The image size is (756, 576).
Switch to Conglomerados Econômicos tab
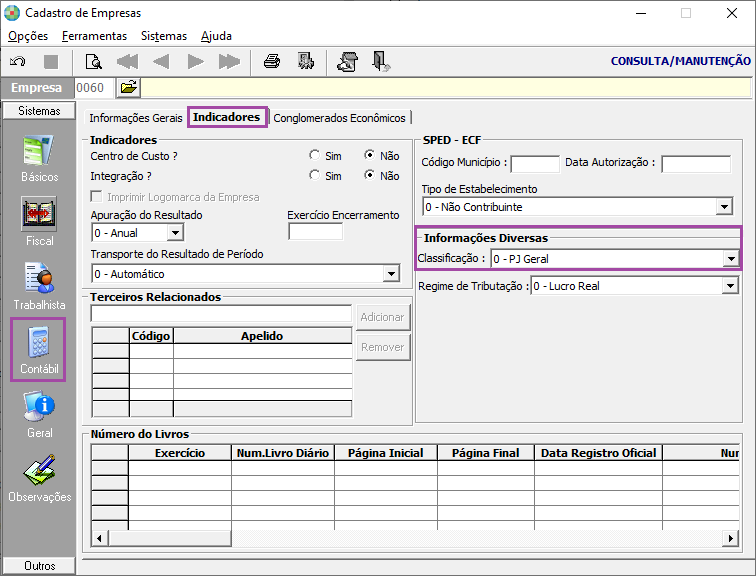click(x=339, y=118)
